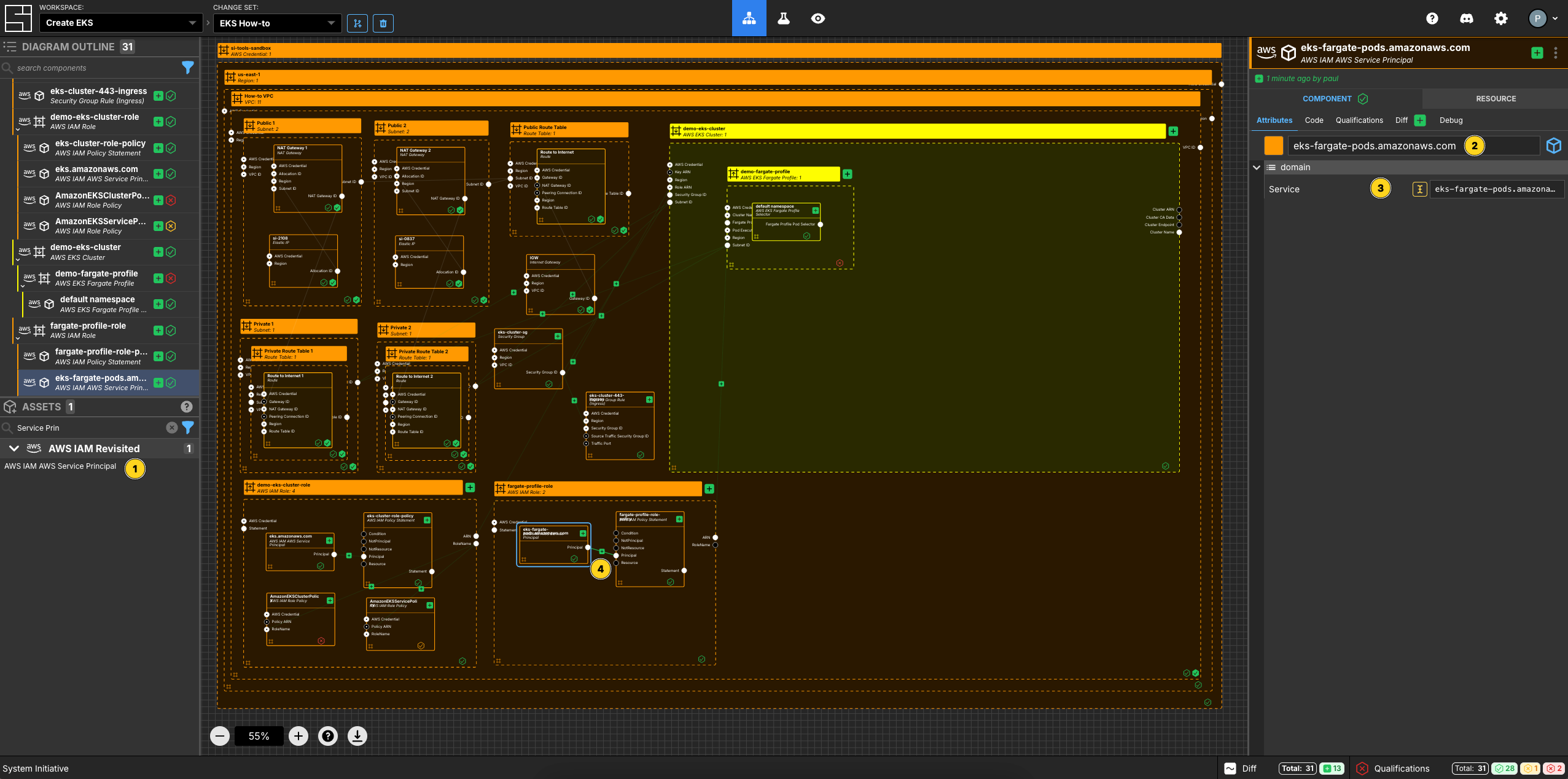Click failed qualification icon on AmazonEKSClusterPo row
This screenshot has width=1568, height=779.
point(171,200)
